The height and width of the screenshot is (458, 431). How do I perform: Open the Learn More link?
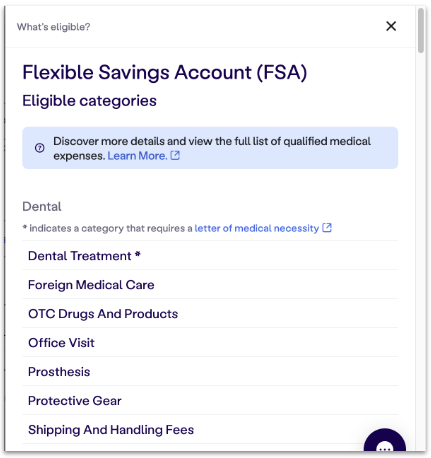[137, 156]
